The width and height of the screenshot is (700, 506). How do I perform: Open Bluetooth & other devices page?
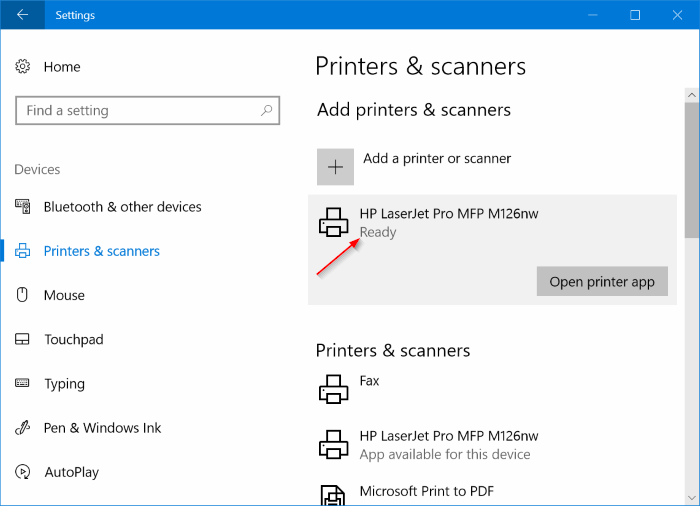[x=122, y=207]
